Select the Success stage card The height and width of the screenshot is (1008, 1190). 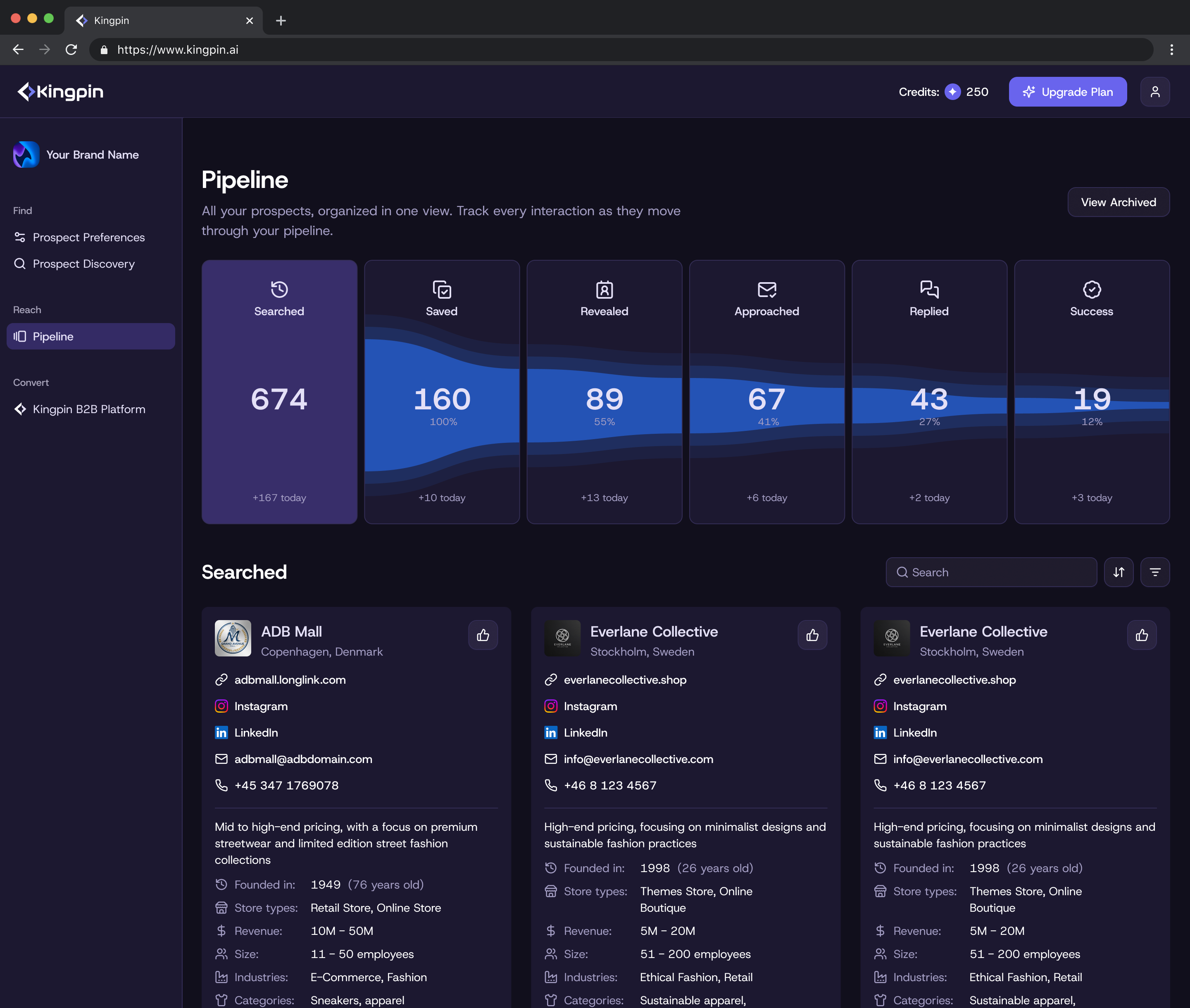[x=1092, y=392]
